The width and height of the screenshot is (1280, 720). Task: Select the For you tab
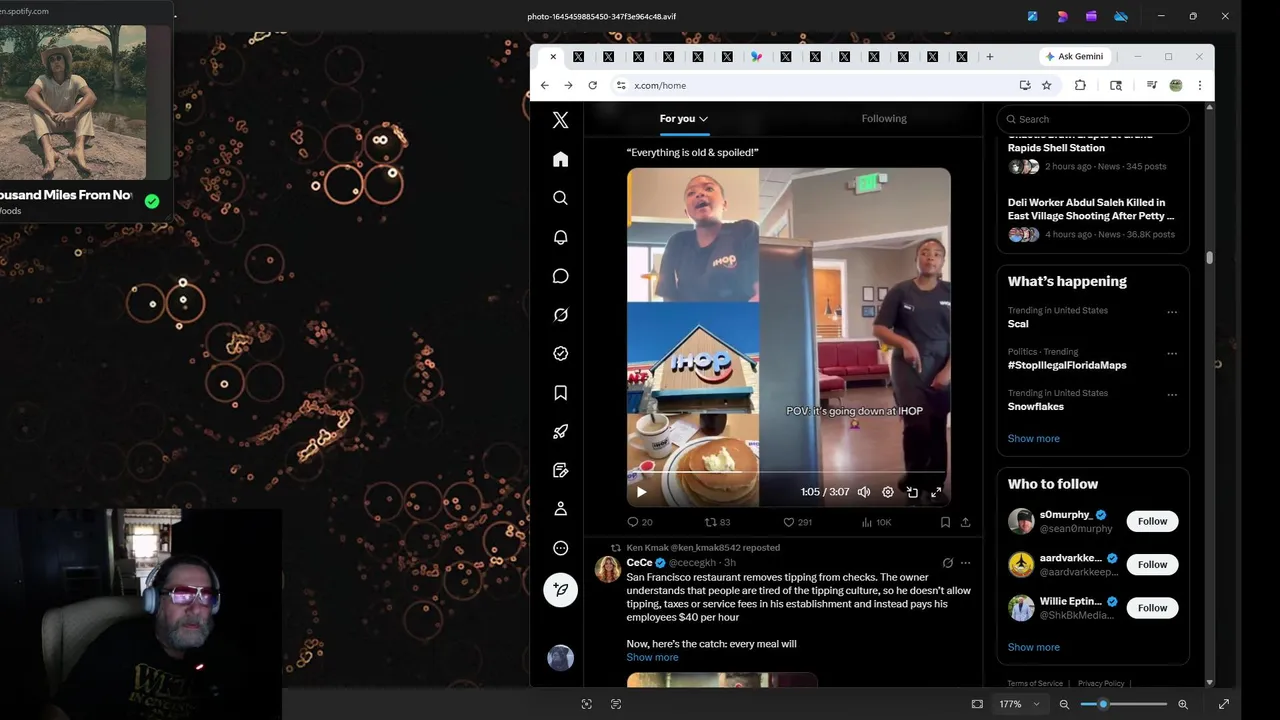pyautogui.click(x=684, y=118)
